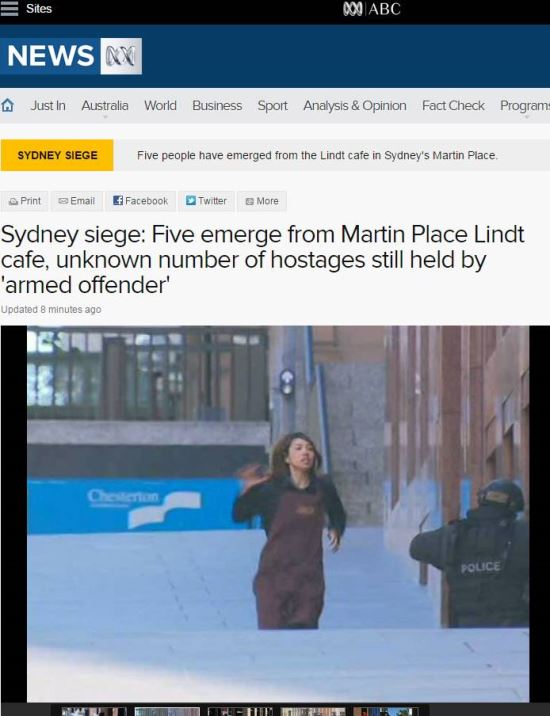
Task: Open the Sites hamburger menu icon
Action: (9, 9)
